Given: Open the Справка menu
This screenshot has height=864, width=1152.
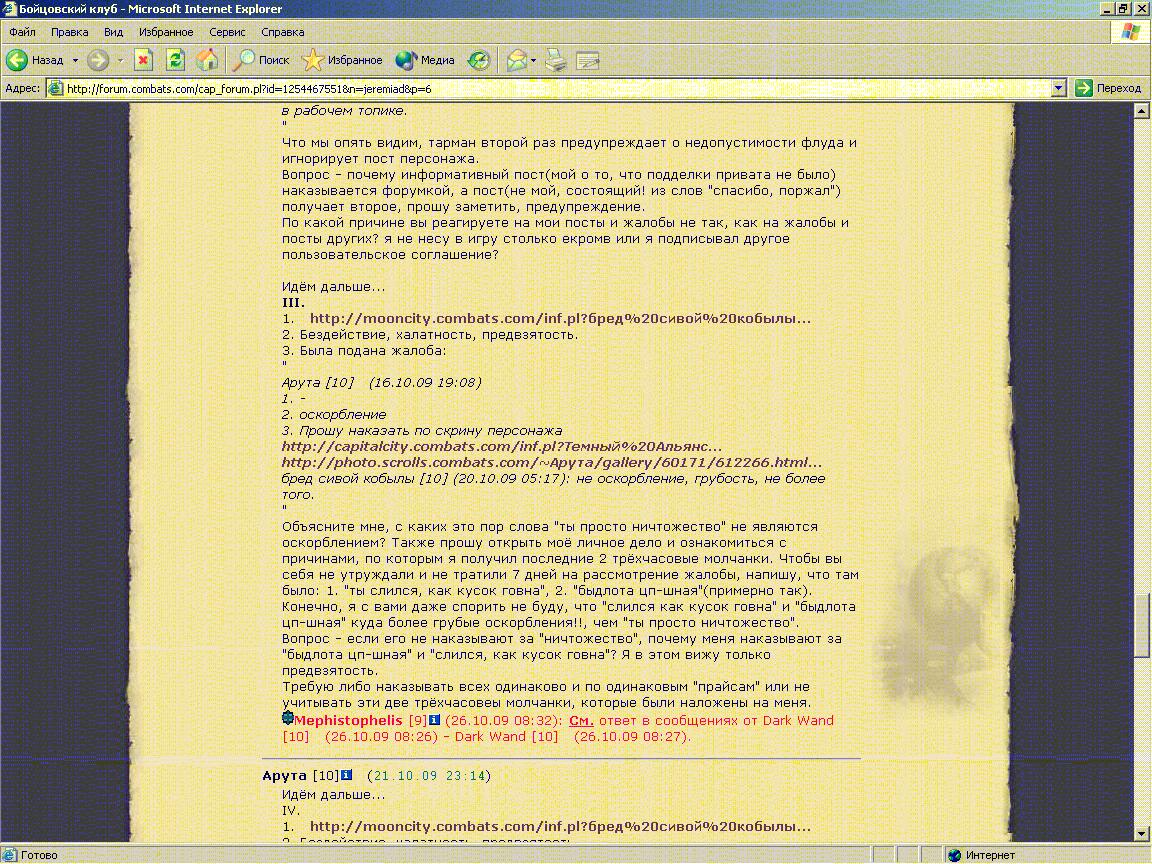Looking at the screenshot, I should [x=283, y=32].
